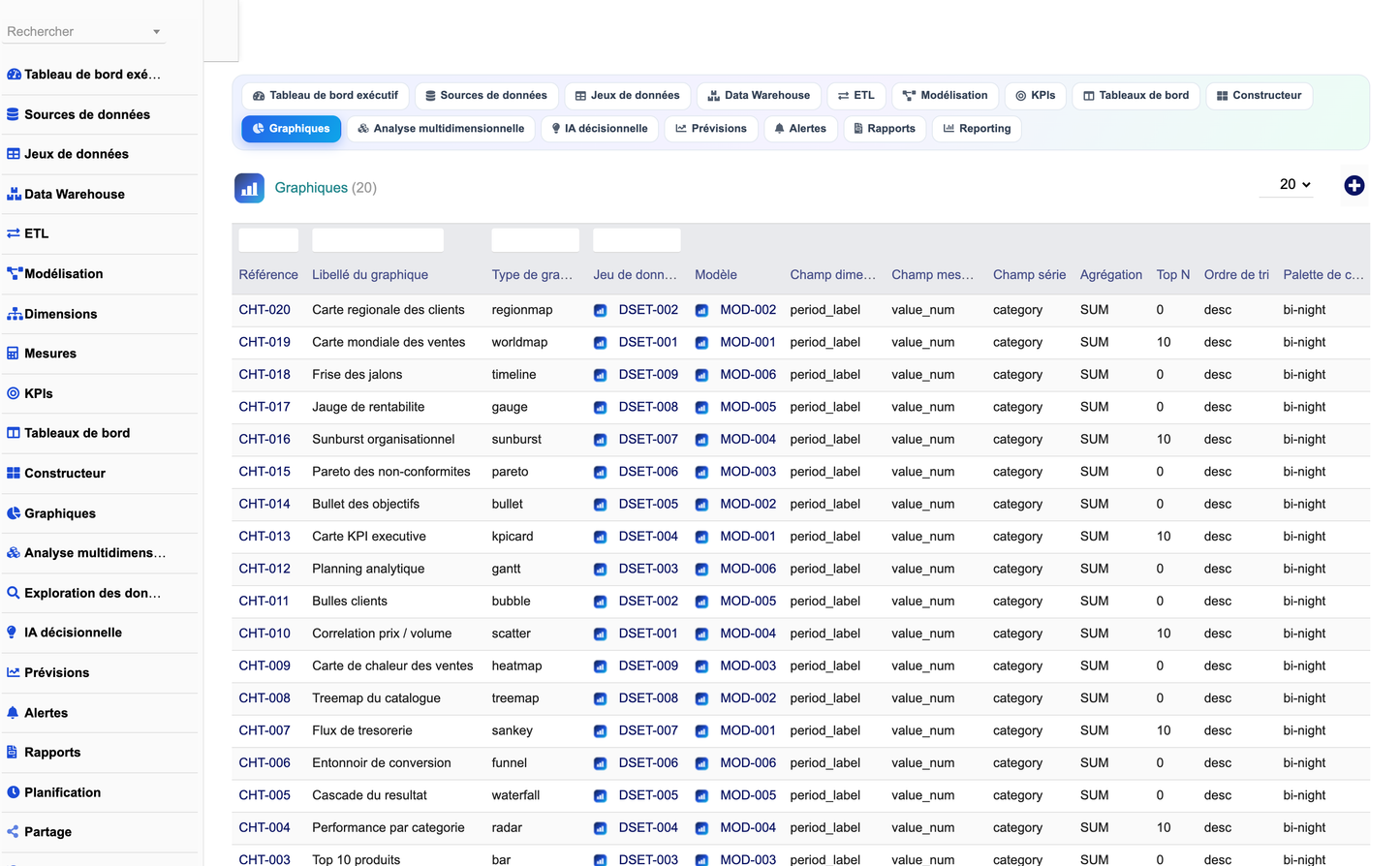Open model link MOD-003 in Pareto row
1400x866 pixels.
(748, 472)
